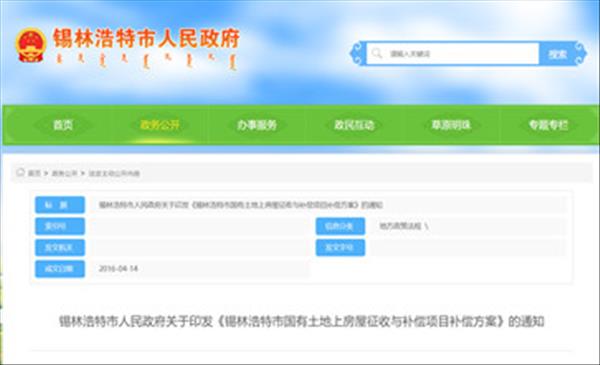Screen dimensions: 600x365
Task: Click the 锡林浩特市人民政府 site title
Action: 147,38
